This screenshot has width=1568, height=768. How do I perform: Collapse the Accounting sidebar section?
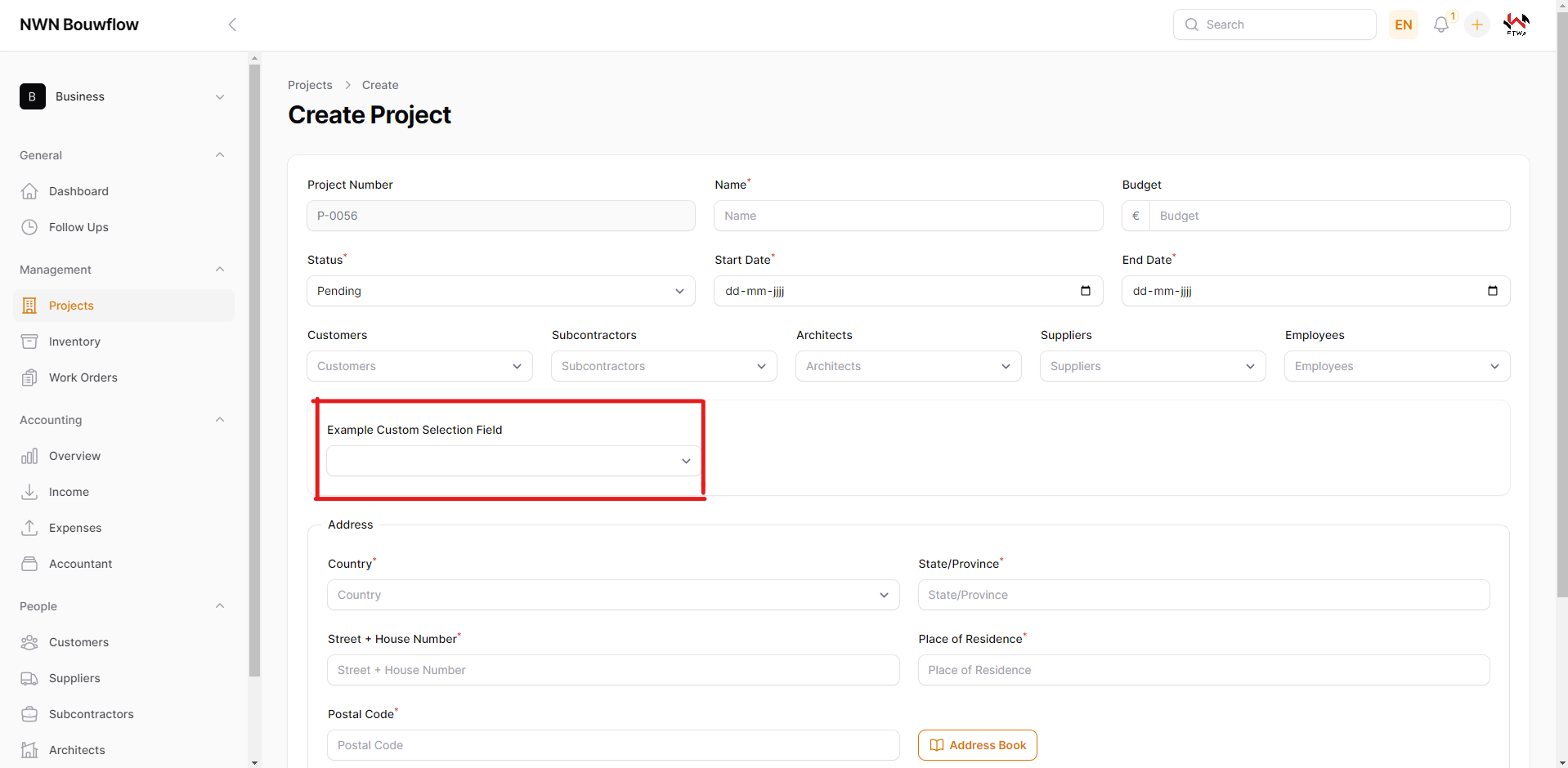point(219,420)
